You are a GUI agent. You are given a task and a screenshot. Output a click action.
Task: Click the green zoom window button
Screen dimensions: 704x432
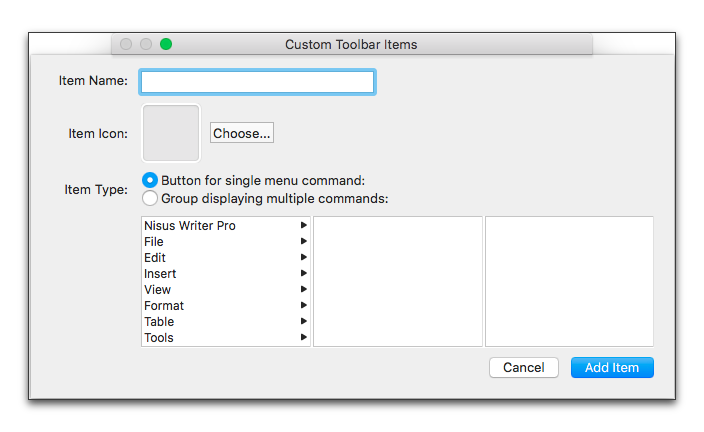(166, 44)
